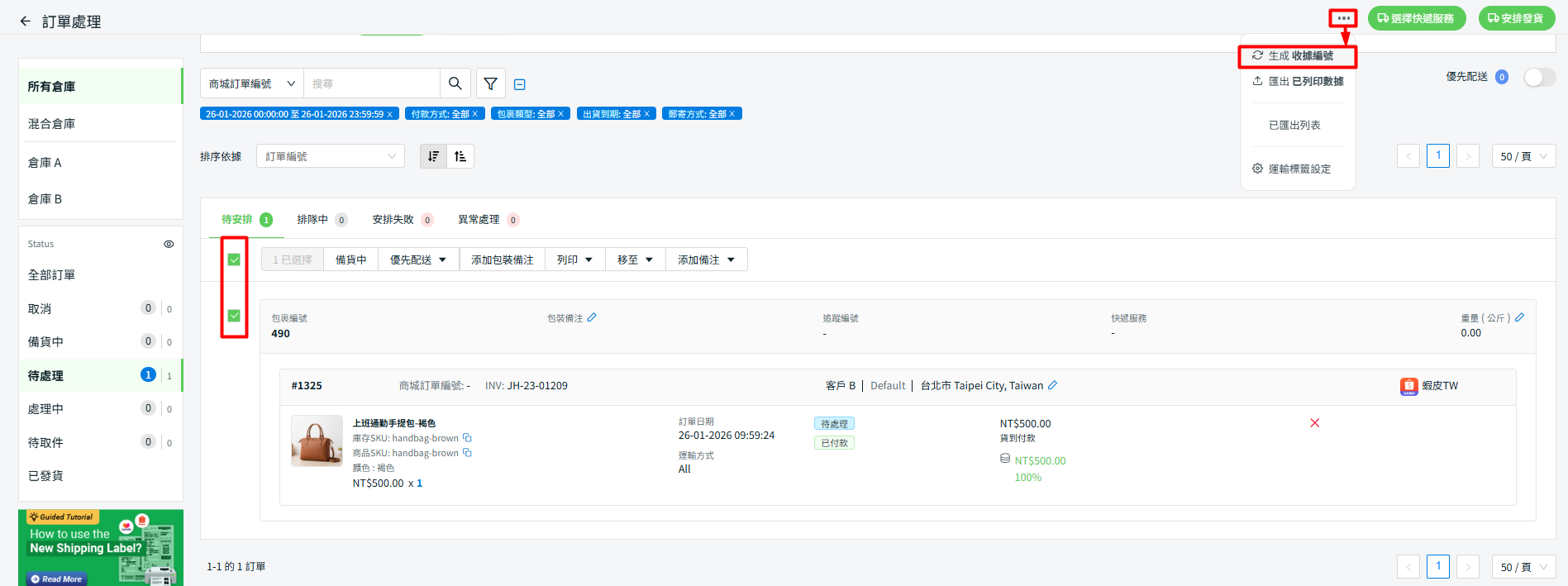Image resolution: width=1568 pixels, height=586 pixels.
Task: Click the pencil icon next to 包裝備注
Action: tap(592, 317)
